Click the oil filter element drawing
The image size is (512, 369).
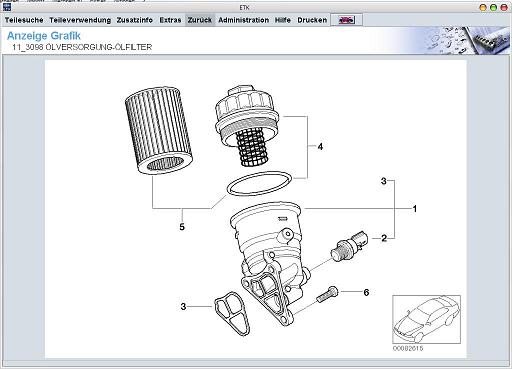159,130
